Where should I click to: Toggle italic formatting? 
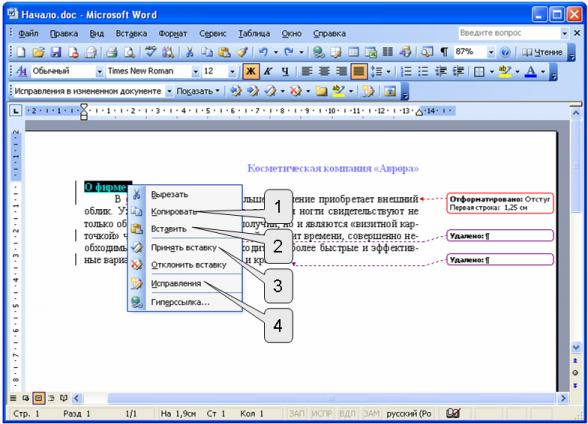[x=268, y=71]
